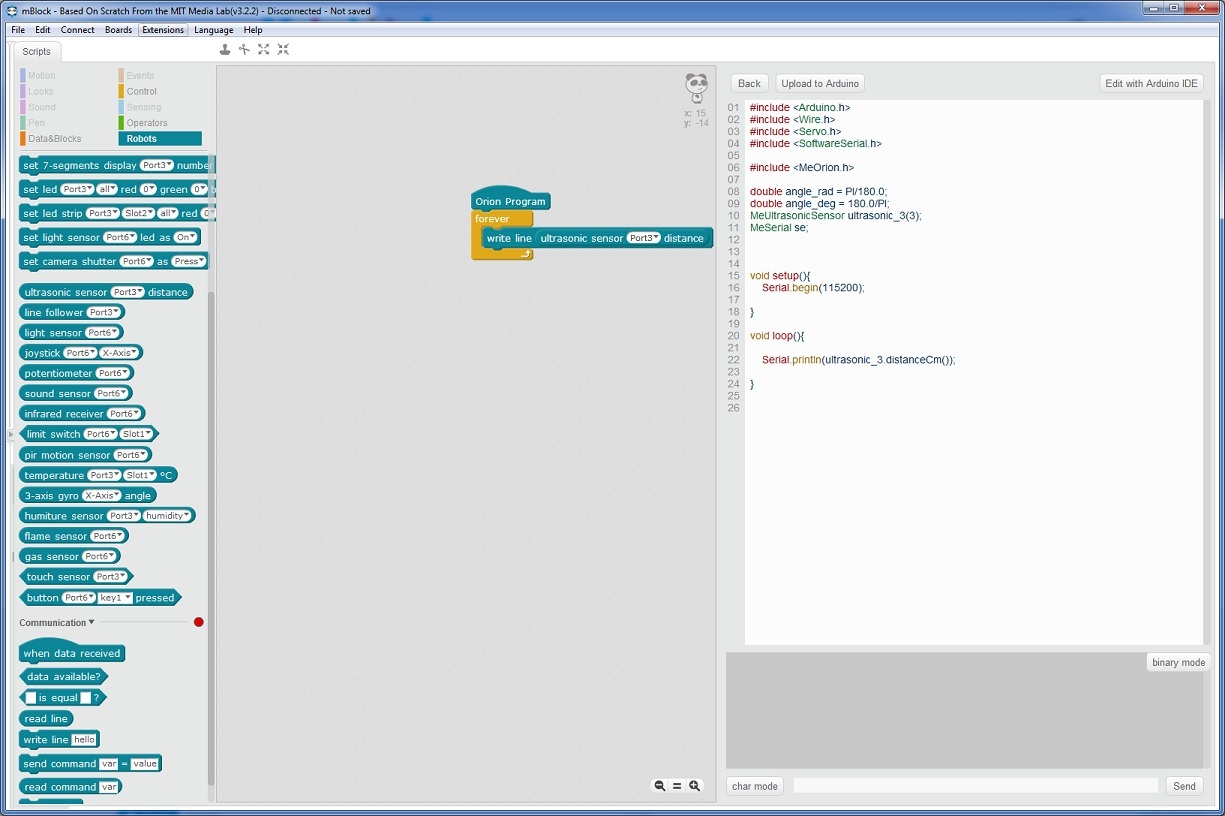This screenshot has width=1225, height=816.
Task: Click the write line block in script
Action: click(x=509, y=238)
